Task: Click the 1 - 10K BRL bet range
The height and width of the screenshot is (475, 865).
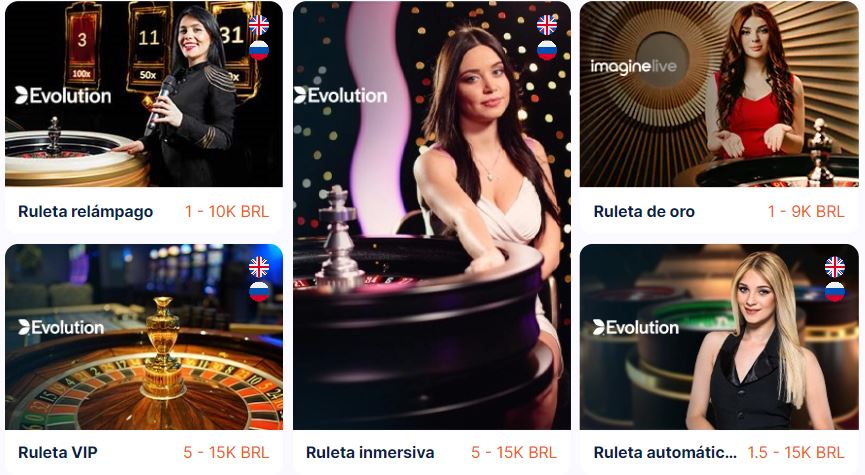Action: click(x=227, y=211)
